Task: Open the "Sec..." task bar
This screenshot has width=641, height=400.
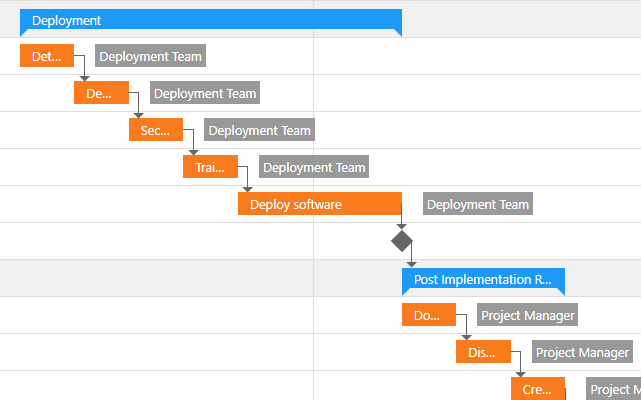Action: [x=155, y=130]
